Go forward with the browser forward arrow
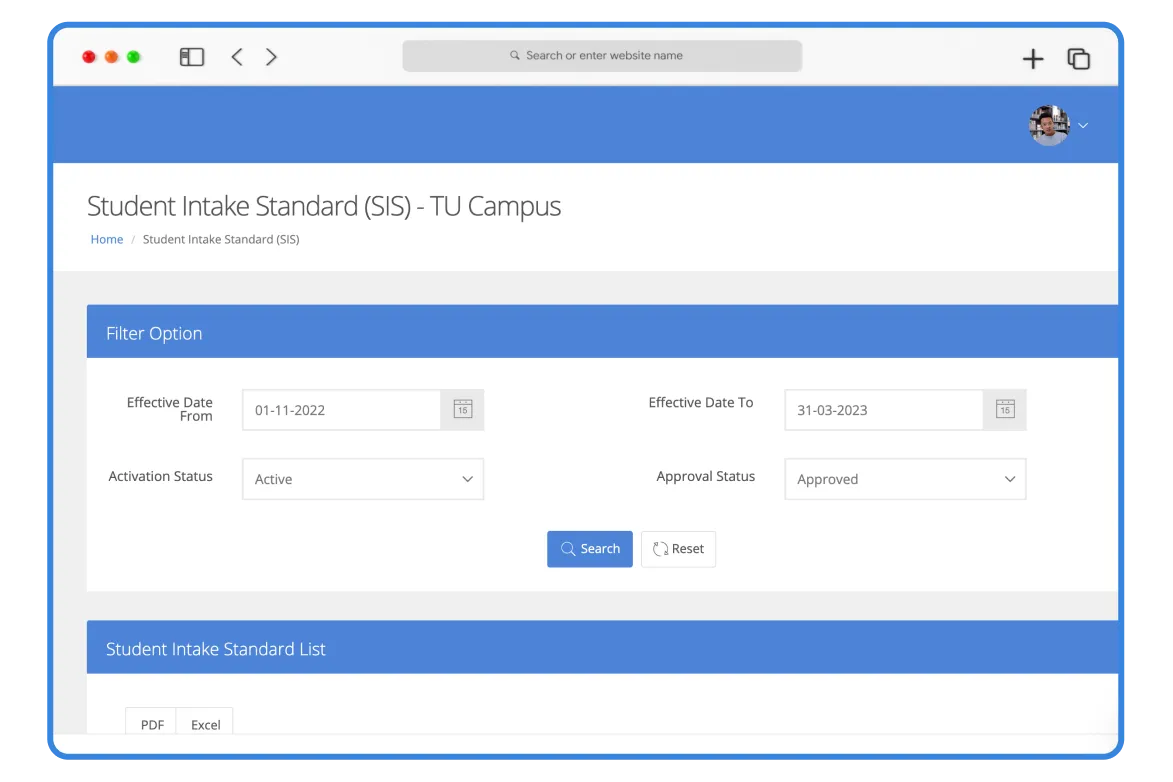This screenshot has width=1173, height=782. click(271, 57)
